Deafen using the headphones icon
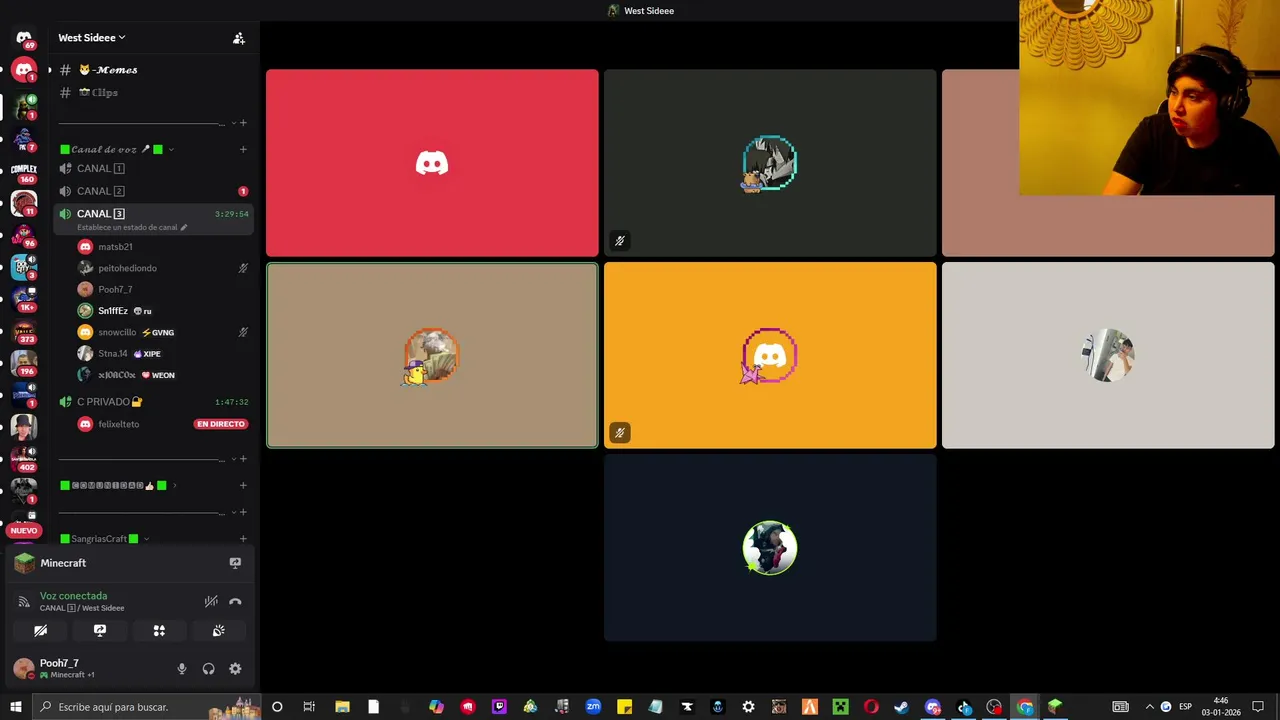 (208, 669)
